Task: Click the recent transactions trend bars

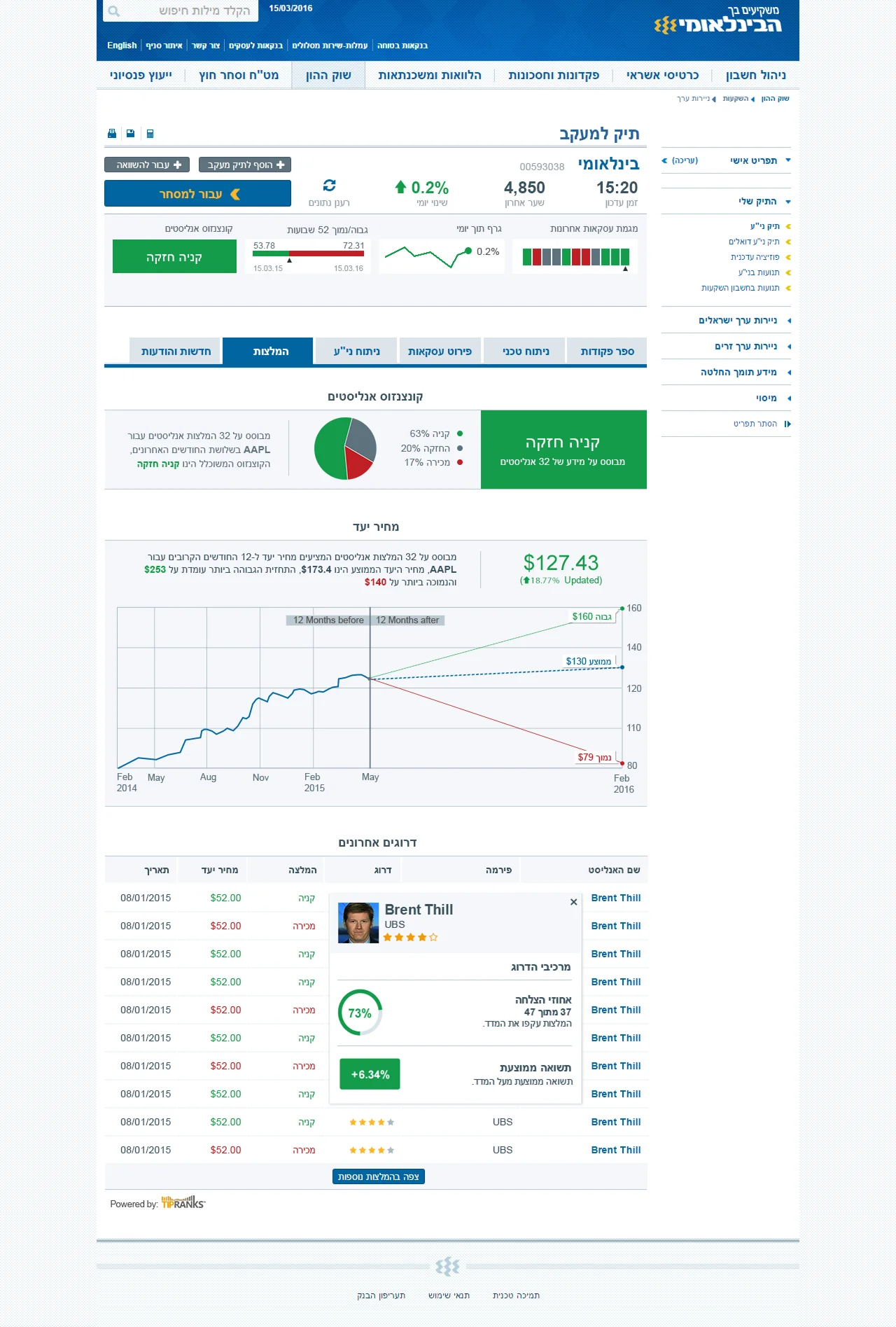Action: coord(576,257)
